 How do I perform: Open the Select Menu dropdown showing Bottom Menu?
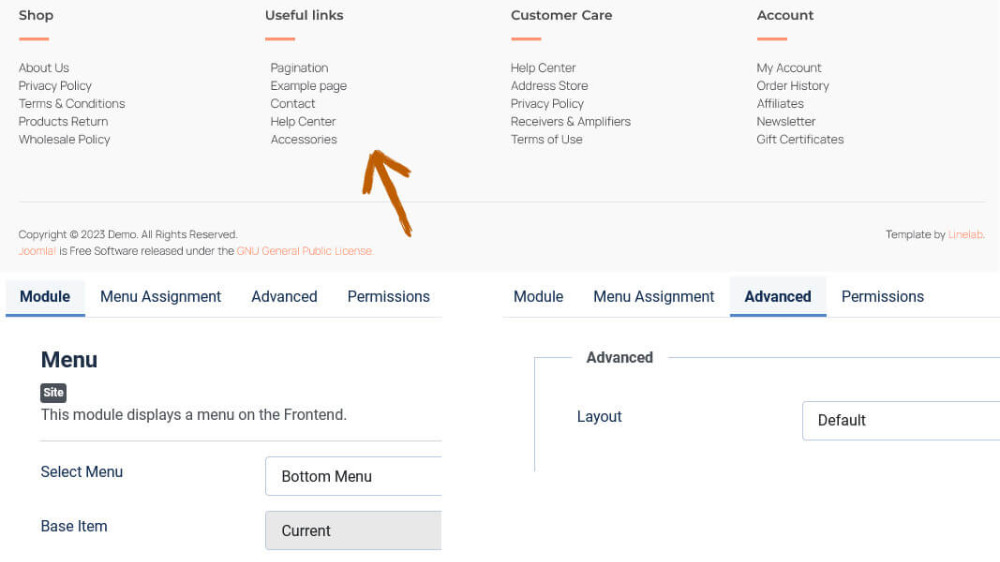(353, 476)
